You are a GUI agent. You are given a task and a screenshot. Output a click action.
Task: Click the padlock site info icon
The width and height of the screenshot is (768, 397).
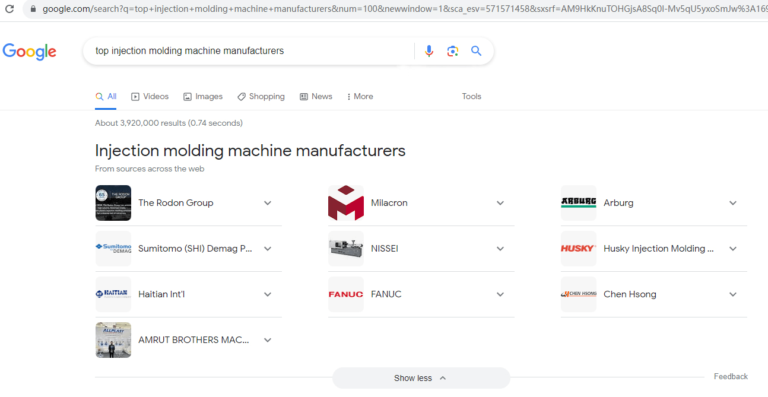(33, 9)
